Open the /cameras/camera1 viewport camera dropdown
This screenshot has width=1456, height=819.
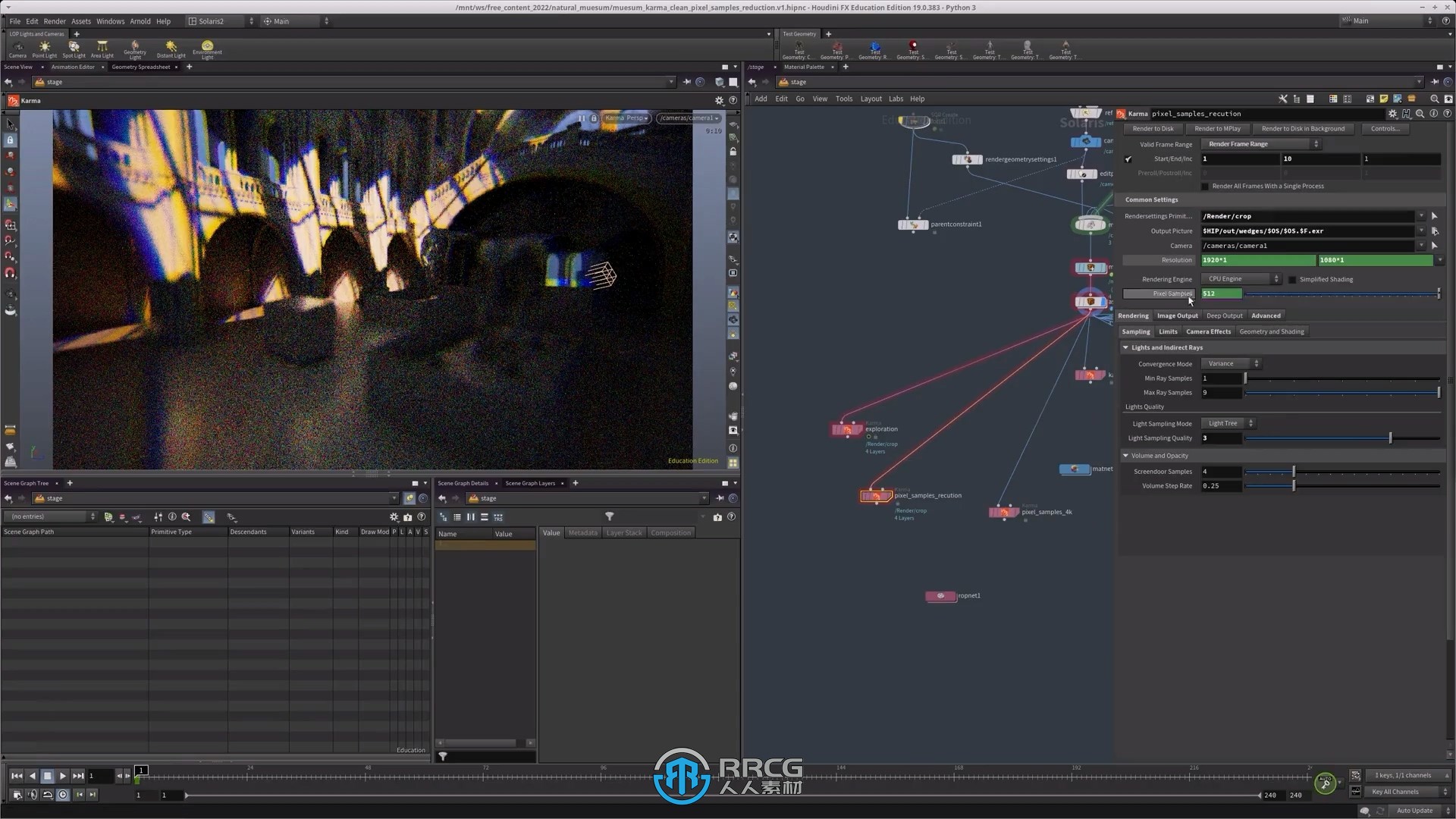(689, 118)
